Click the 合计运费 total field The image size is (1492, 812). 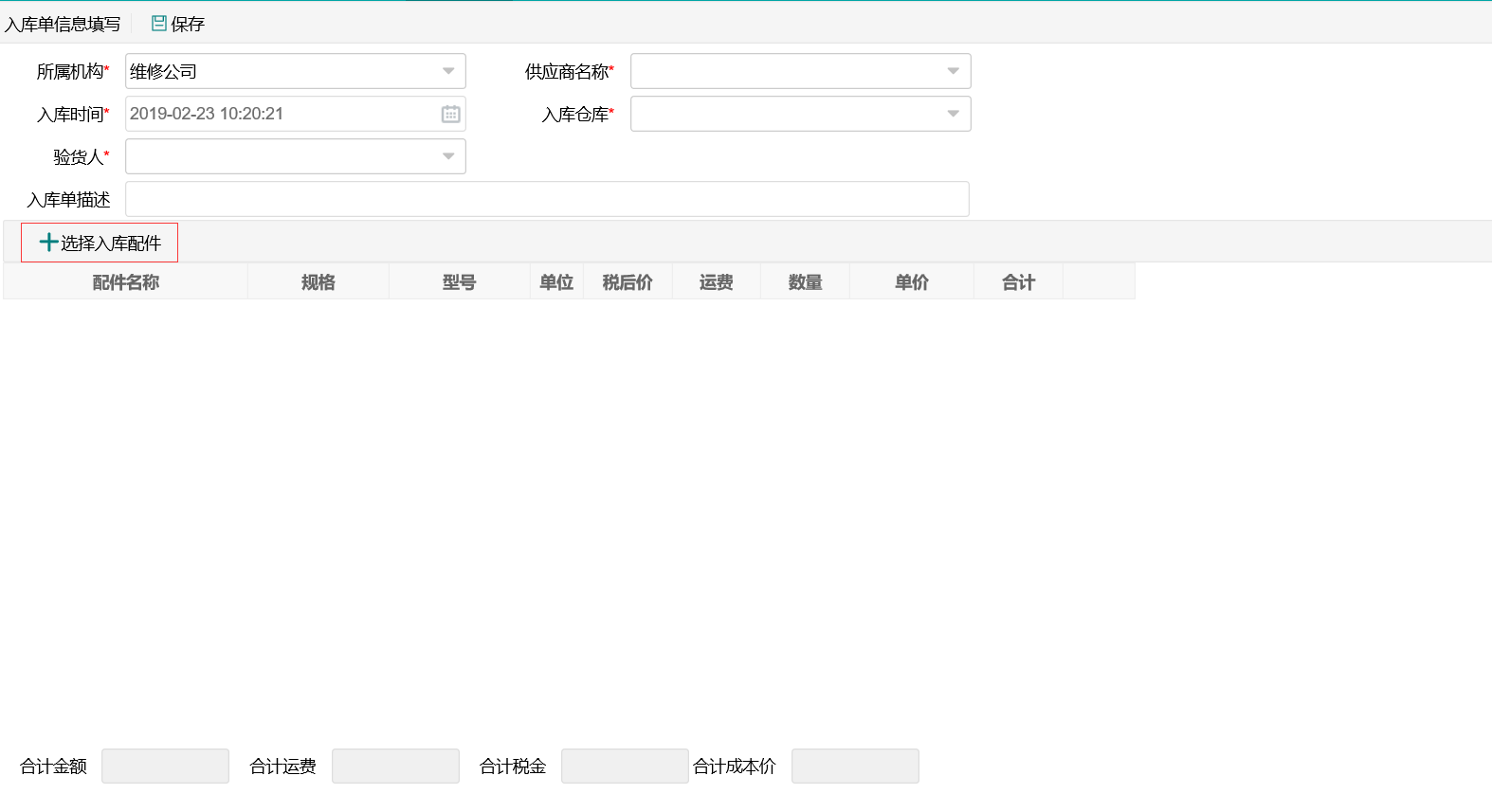[x=395, y=766]
